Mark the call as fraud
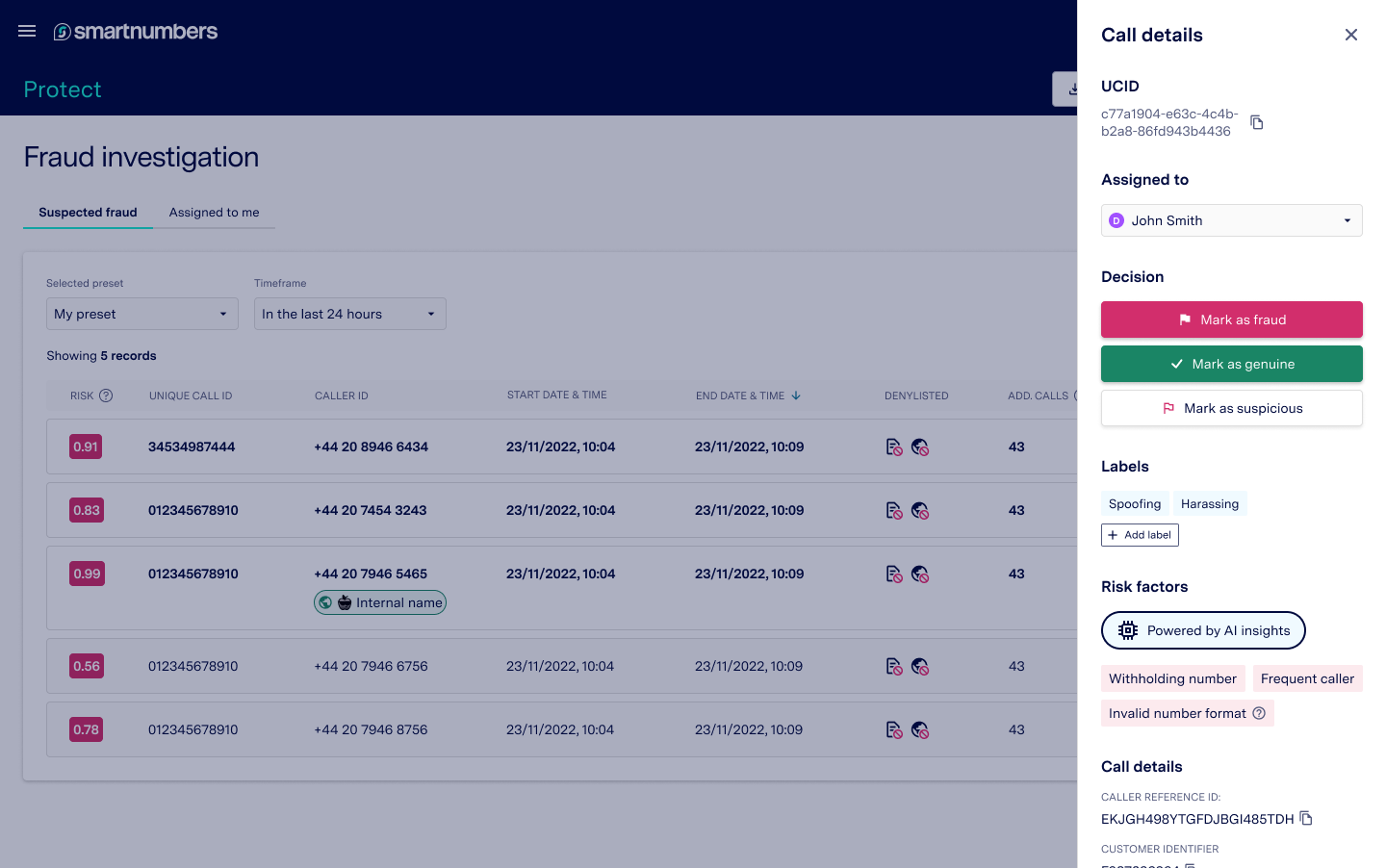1386x868 pixels. click(x=1231, y=319)
